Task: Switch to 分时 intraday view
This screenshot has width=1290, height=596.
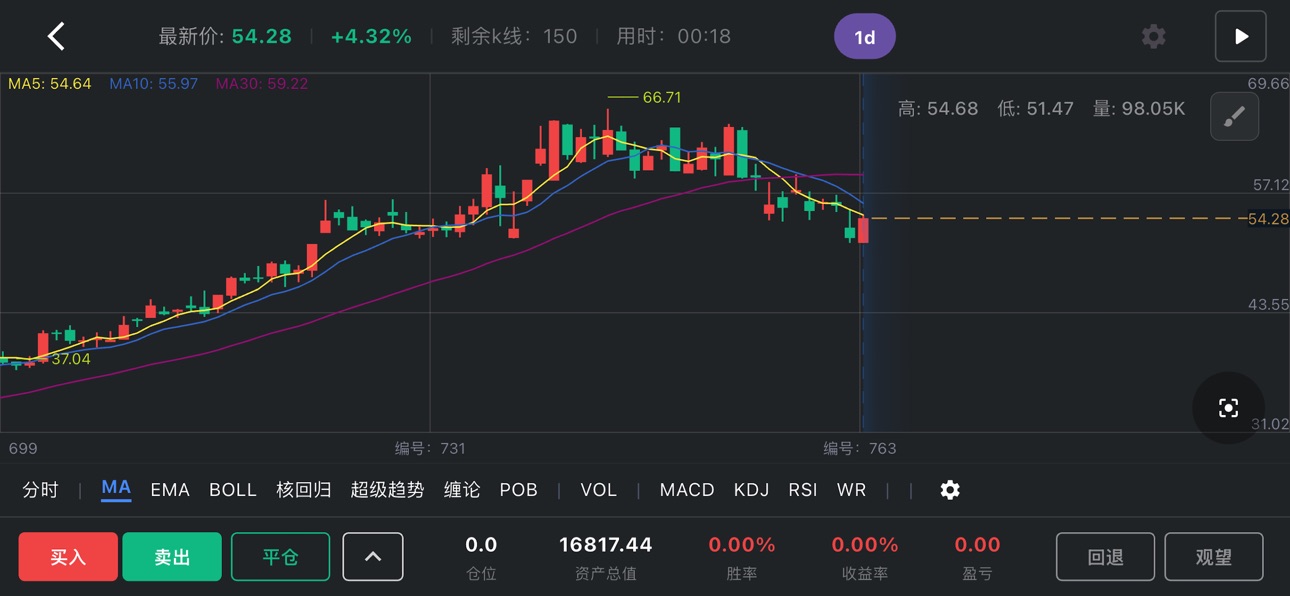Action: pyautogui.click(x=41, y=490)
